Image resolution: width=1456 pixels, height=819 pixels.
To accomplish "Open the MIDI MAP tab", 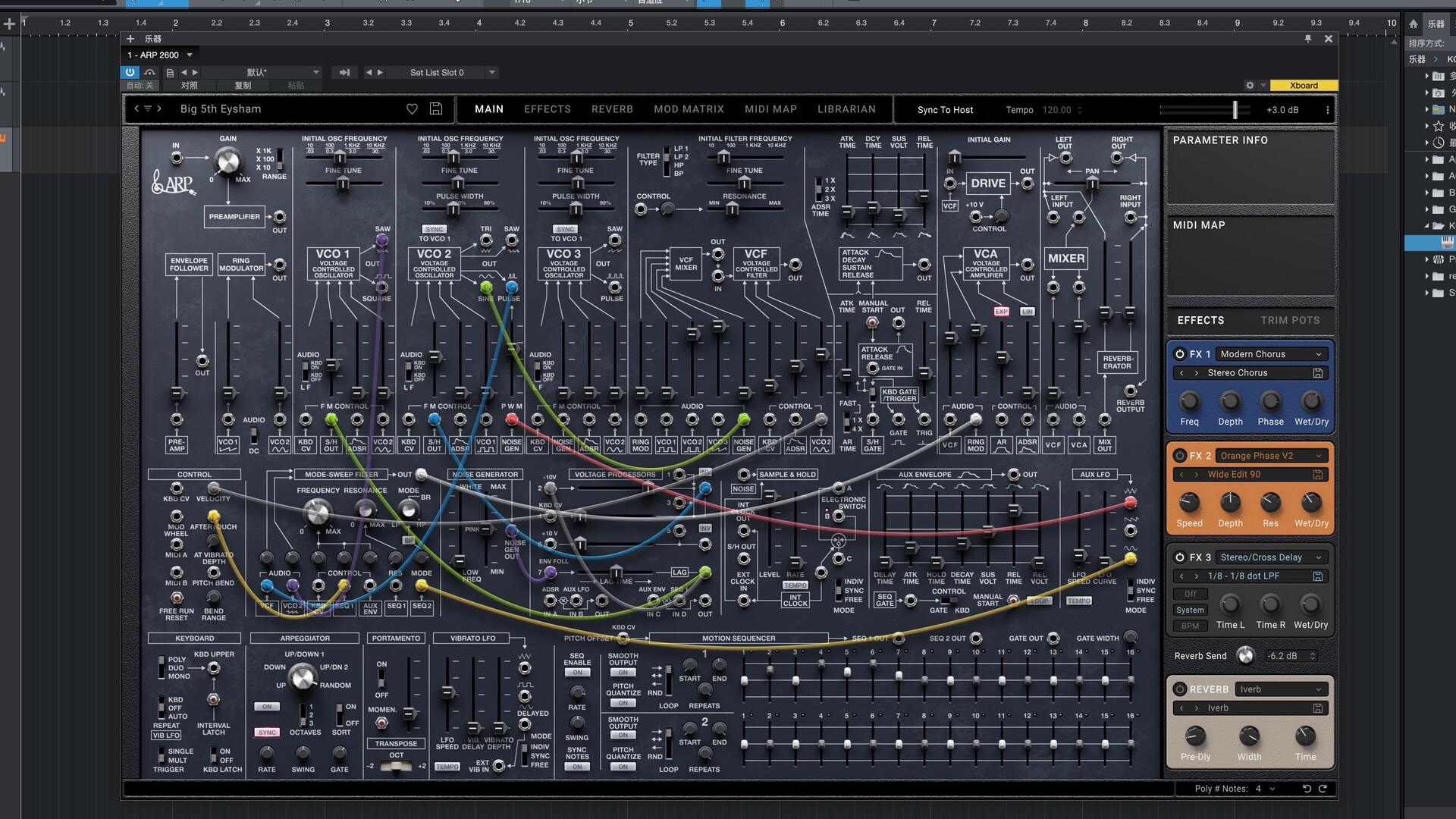I will [x=770, y=109].
